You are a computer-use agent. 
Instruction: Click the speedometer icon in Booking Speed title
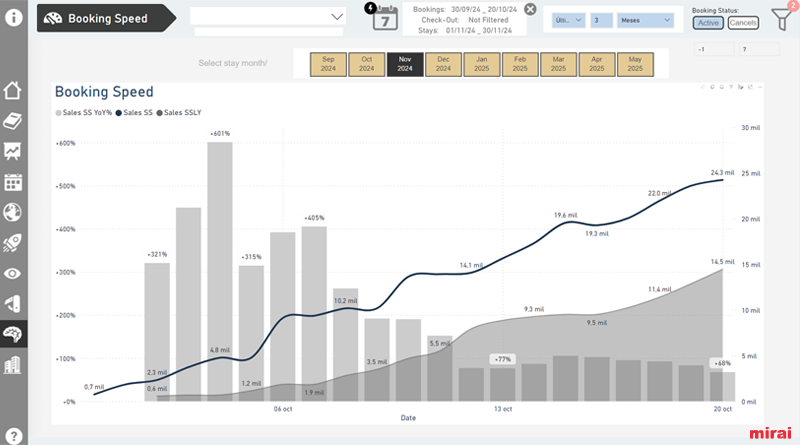click(53, 19)
